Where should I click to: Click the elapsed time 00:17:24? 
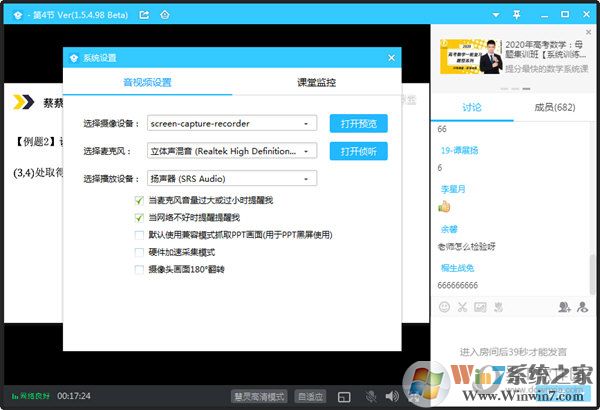(x=74, y=396)
